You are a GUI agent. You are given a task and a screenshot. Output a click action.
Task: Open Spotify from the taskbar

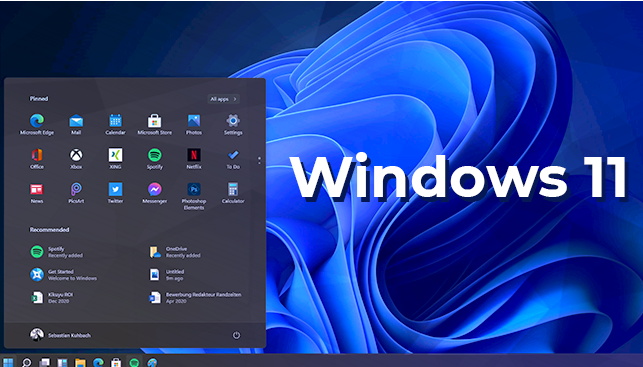tap(134, 362)
